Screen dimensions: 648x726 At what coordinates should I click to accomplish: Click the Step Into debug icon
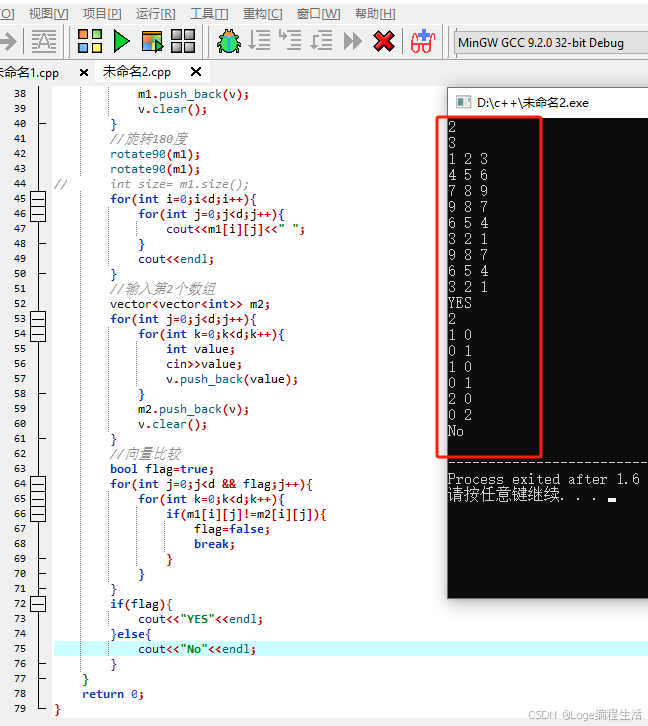(x=290, y=40)
